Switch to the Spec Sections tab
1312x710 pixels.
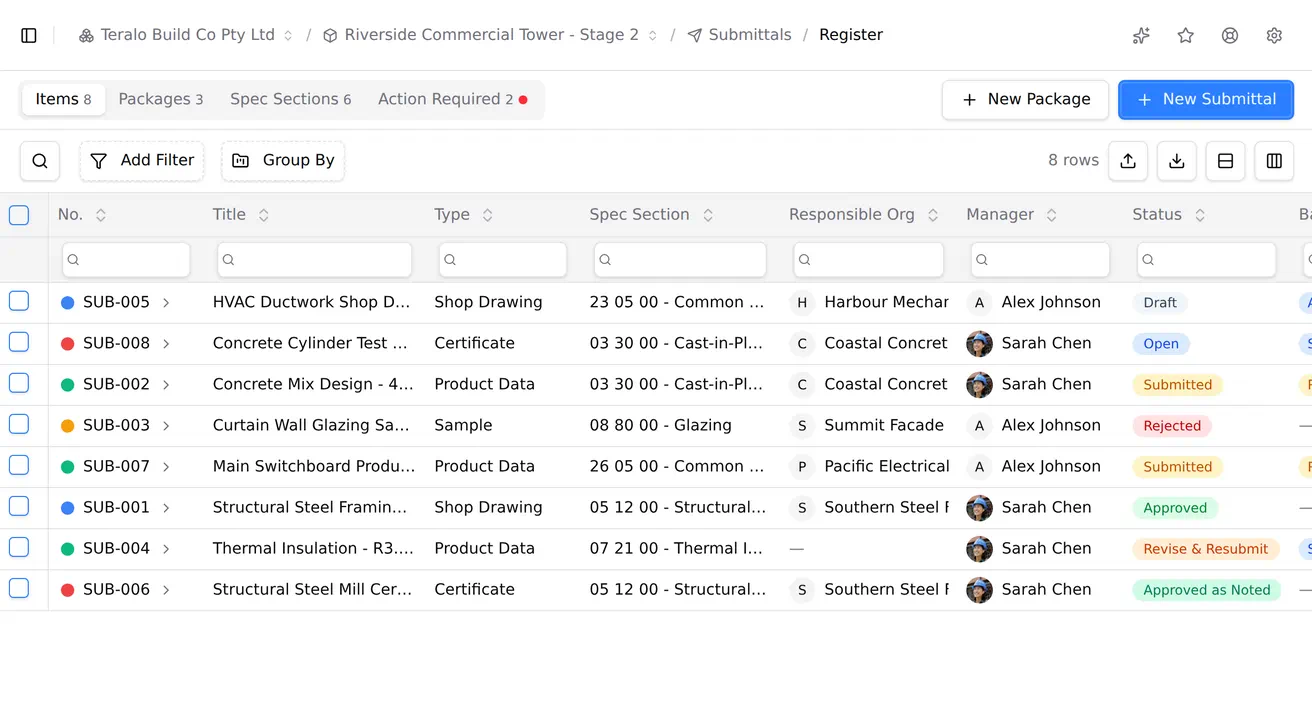[291, 100]
